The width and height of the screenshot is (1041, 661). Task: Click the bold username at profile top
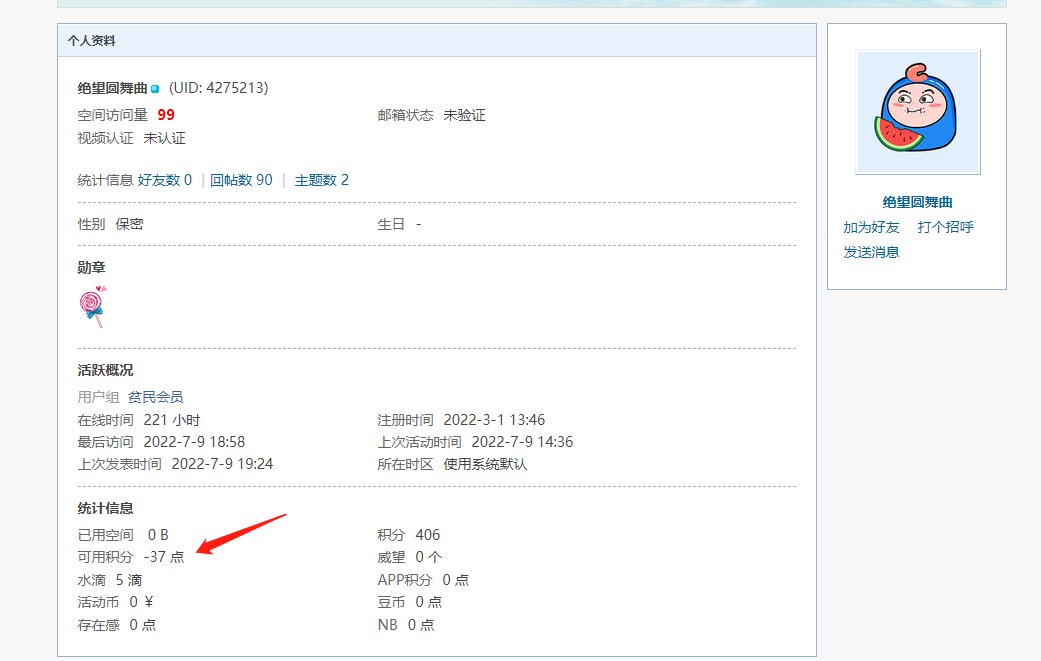click(112, 88)
